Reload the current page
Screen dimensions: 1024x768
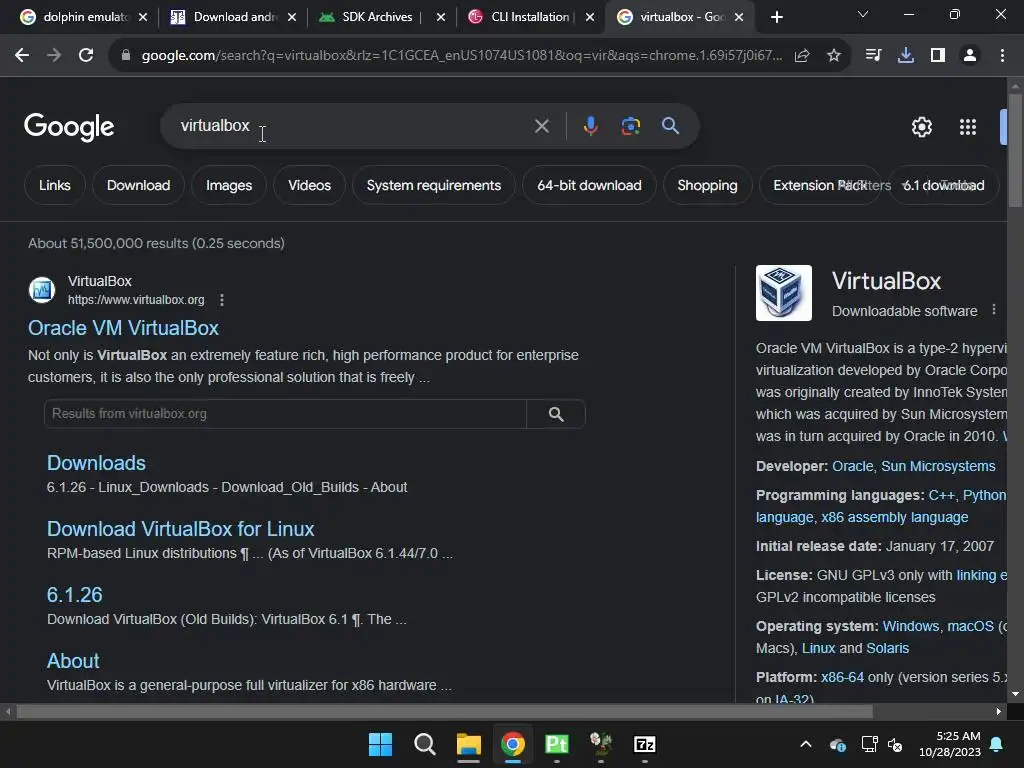tap(86, 56)
